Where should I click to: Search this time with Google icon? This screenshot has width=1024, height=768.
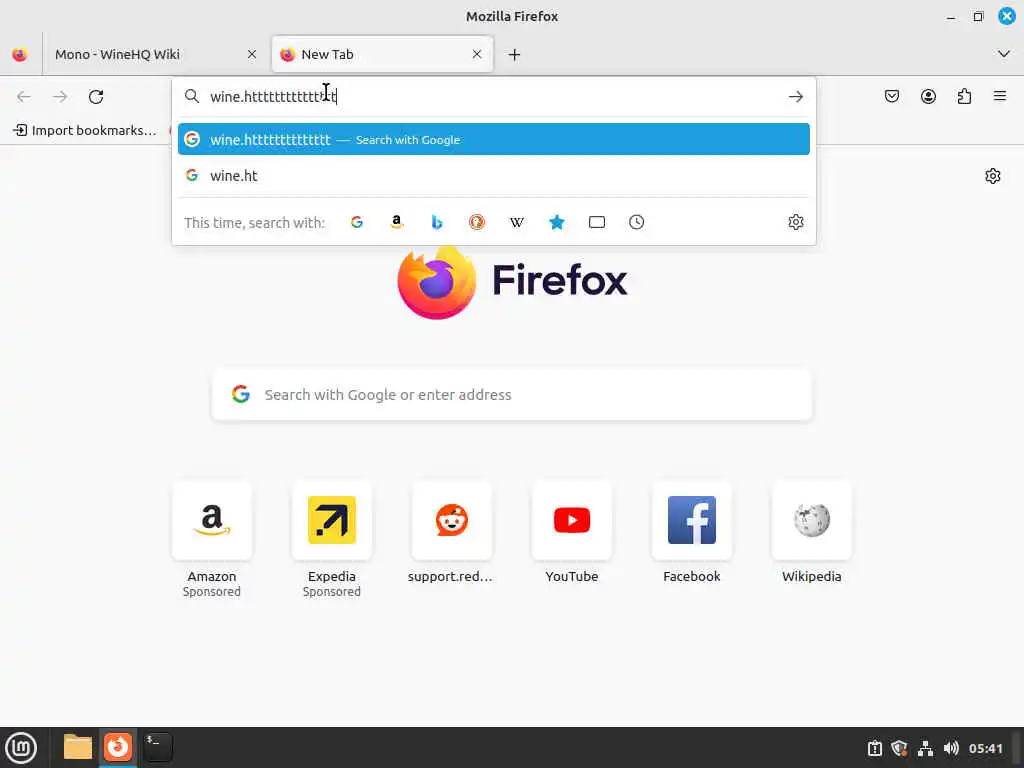pos(357,222)
